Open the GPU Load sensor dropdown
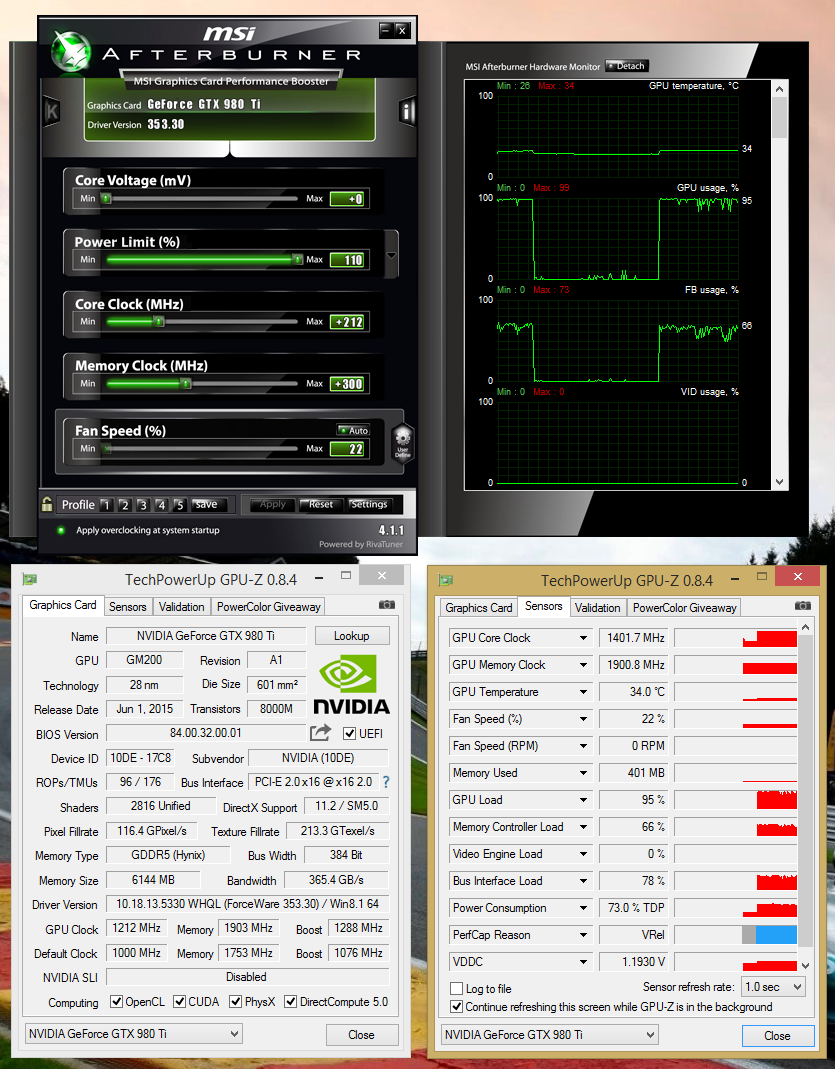 (583, 800)
